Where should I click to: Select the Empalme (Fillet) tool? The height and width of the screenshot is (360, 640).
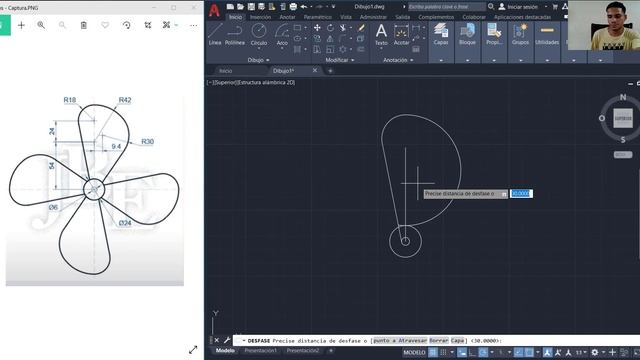(343, 39)
